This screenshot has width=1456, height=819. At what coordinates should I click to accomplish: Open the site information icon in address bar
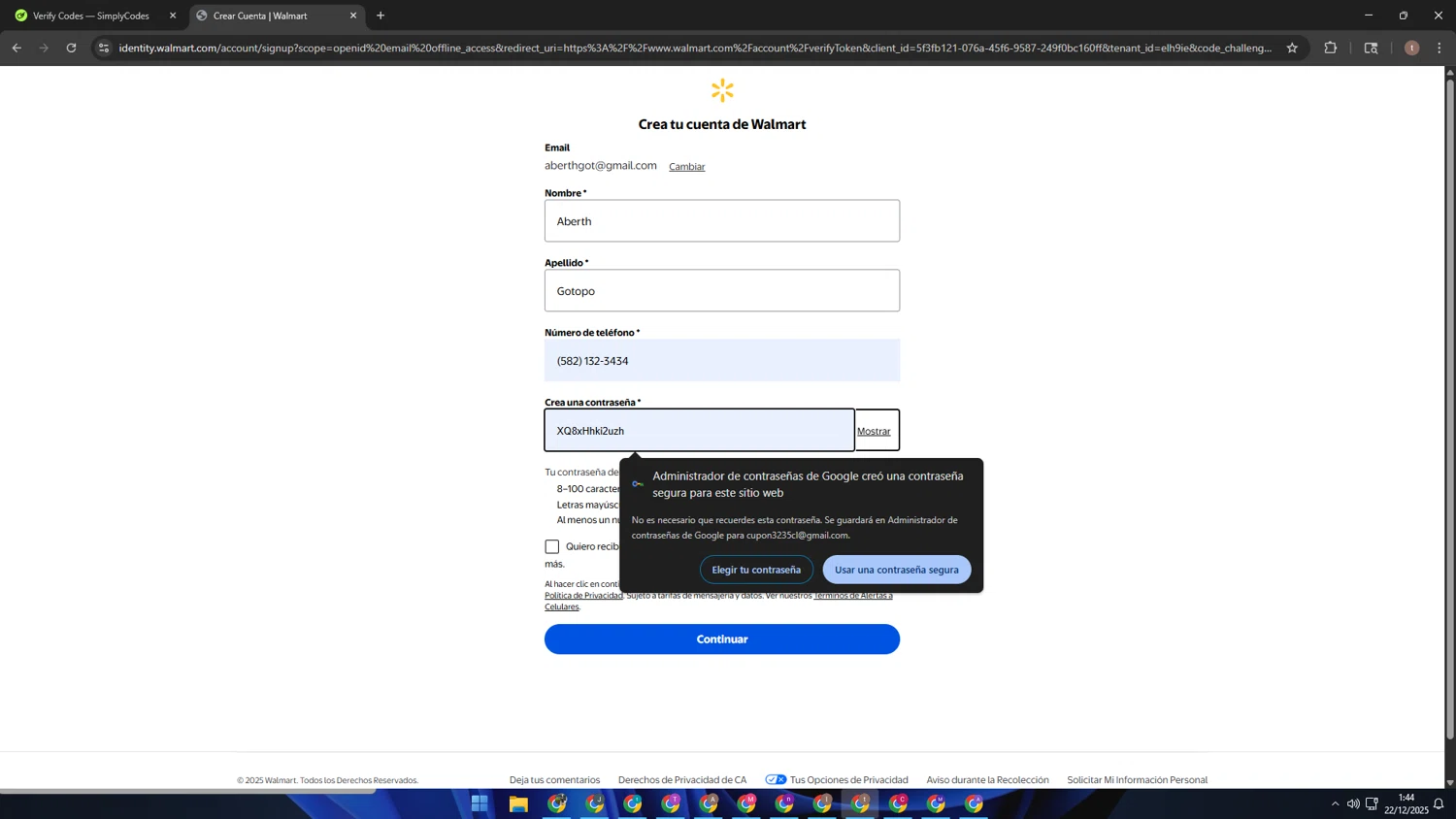coord(104,48)
